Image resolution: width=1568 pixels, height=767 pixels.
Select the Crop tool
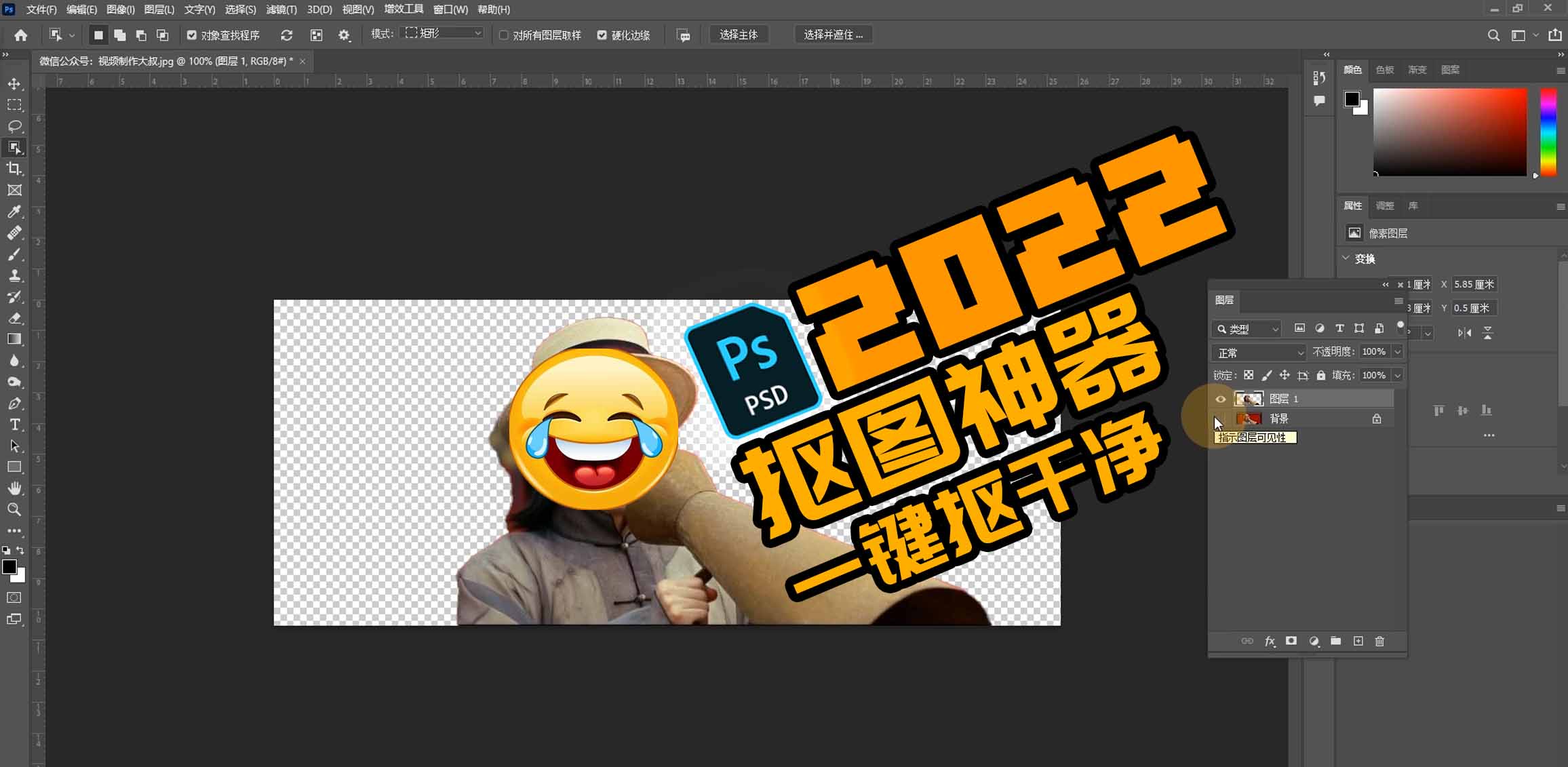(14, 169)
